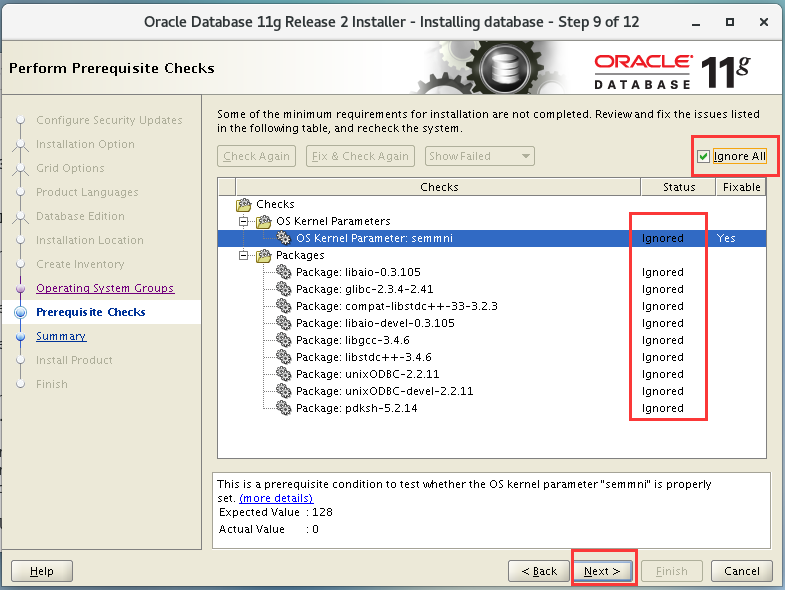Open Help for this step
The height and width of the screenshot is (590, 785).
pos(42,571)
